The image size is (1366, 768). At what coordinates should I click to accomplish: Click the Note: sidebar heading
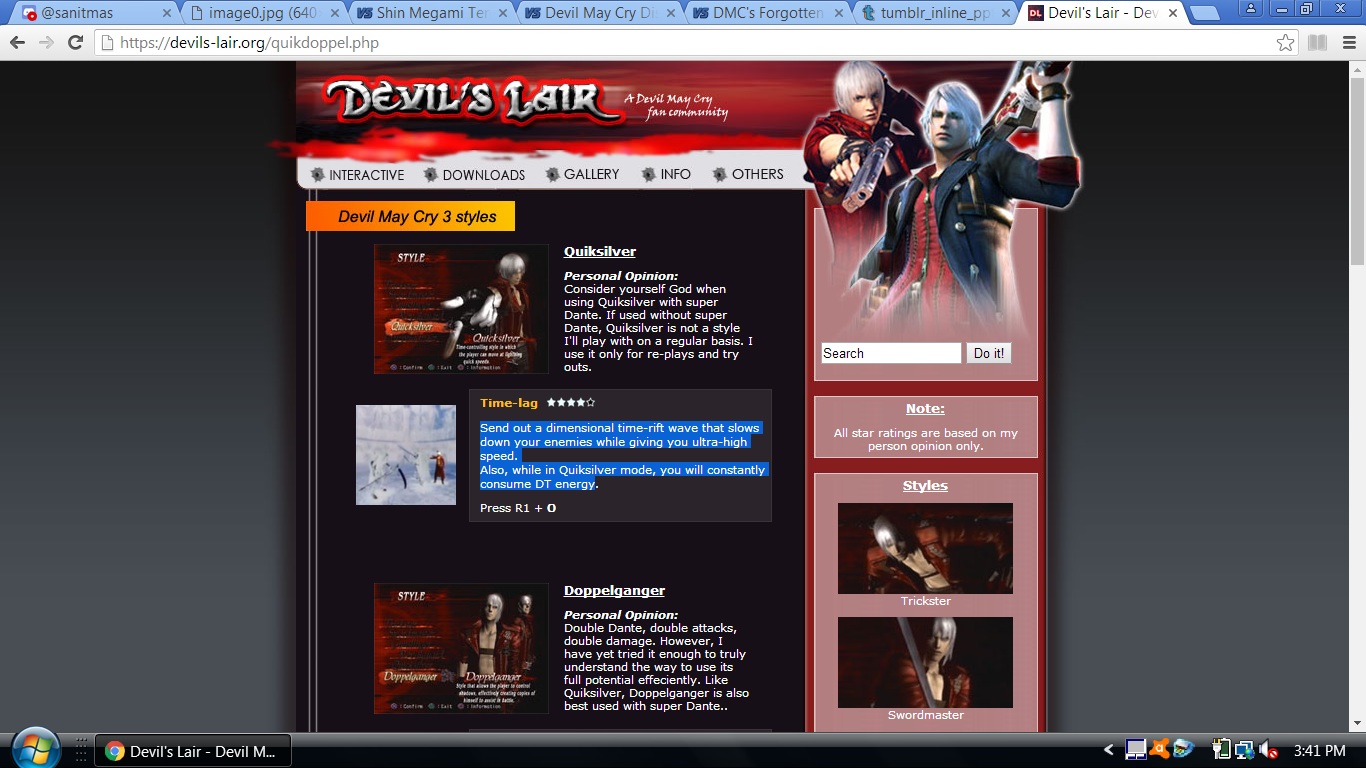(x=925, y=409)
